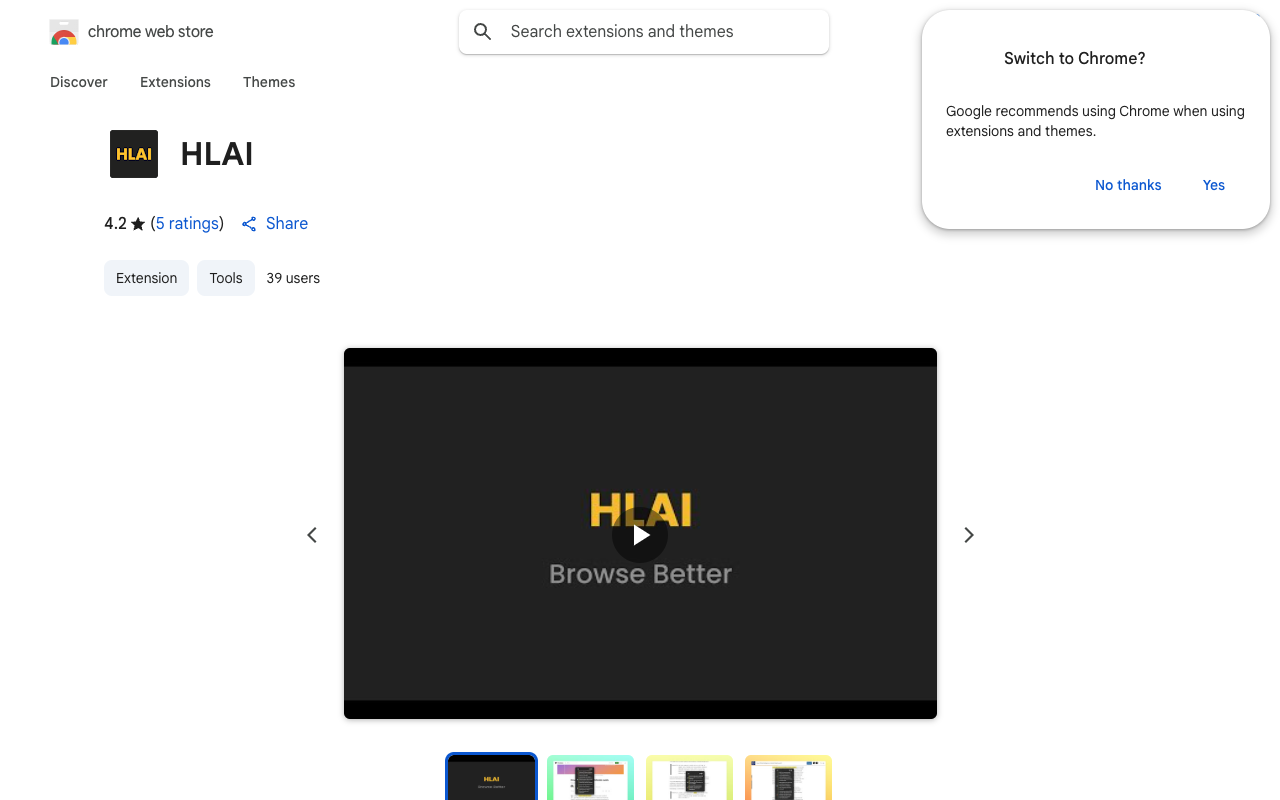Select the Tools category chip
The height and width of the screenshot is (800, 1280).
tap(226, 278)
